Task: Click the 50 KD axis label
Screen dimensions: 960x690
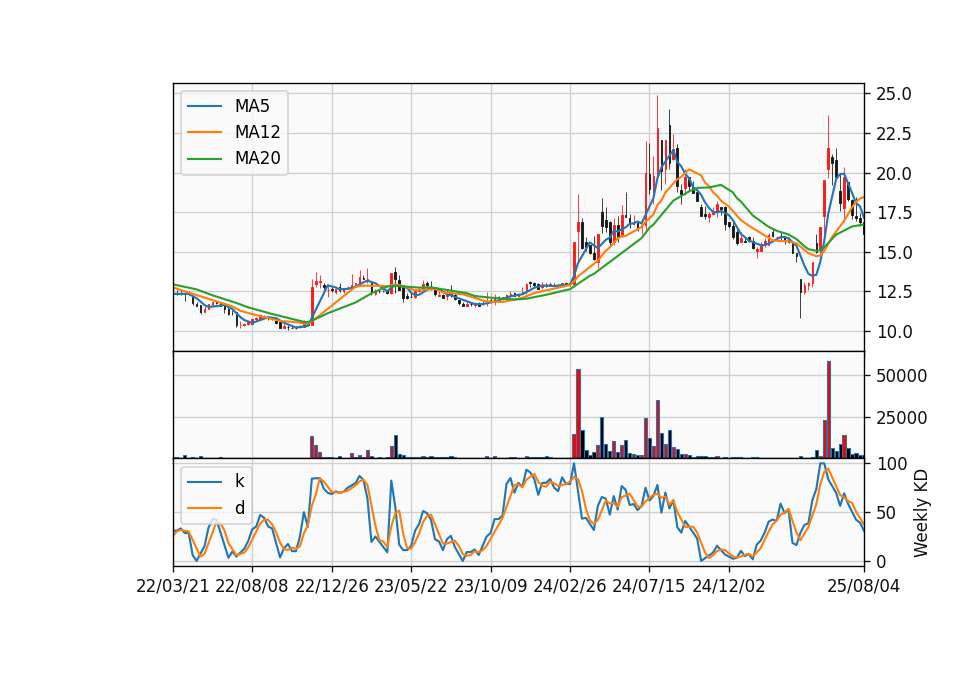Action: [x=886, y=513]
